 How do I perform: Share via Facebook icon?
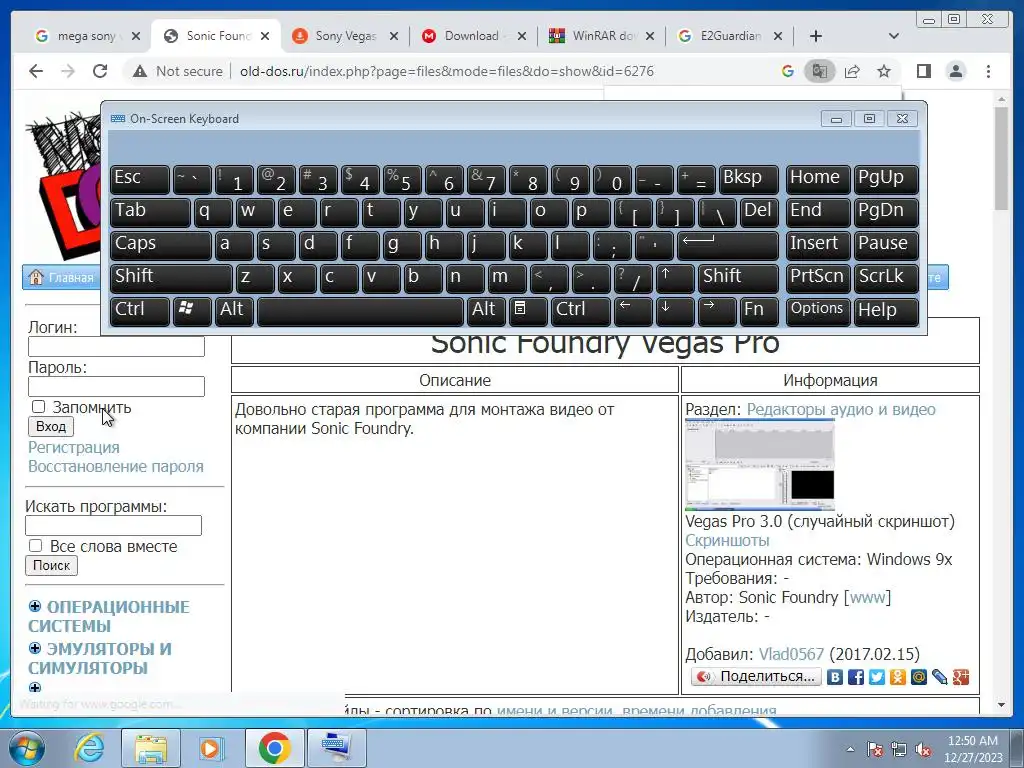click(856, 677)
